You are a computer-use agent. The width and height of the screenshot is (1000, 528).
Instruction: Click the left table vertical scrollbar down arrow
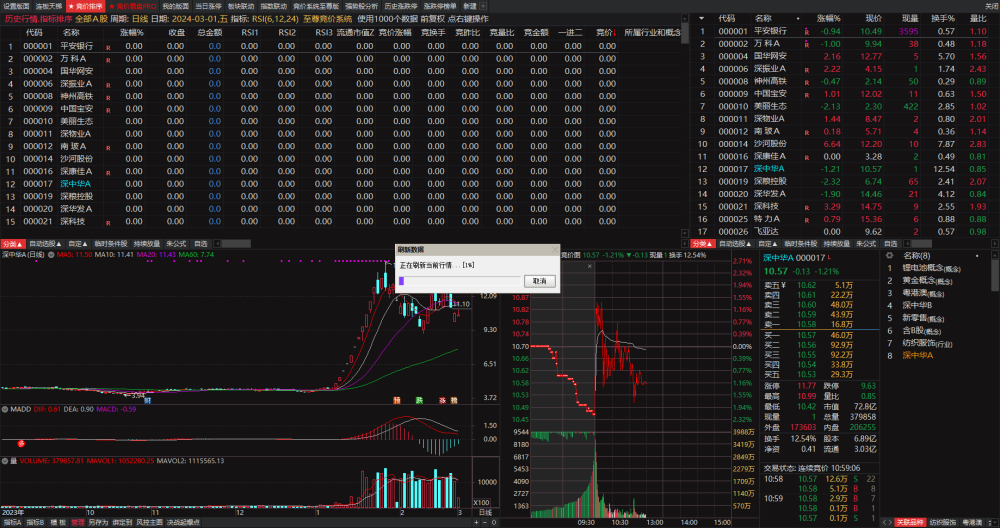[685, 234]
